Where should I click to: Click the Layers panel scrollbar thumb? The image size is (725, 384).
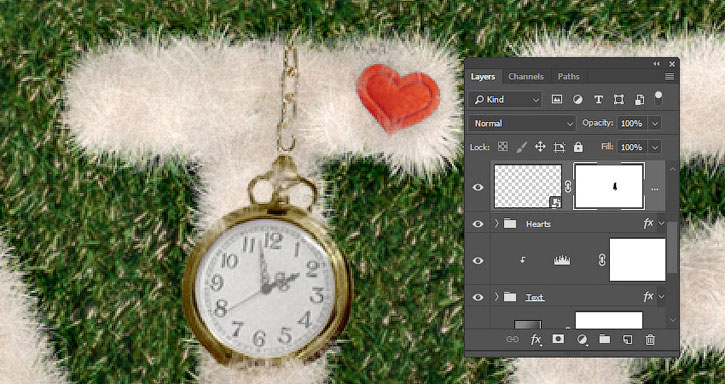tap(672, 248)
